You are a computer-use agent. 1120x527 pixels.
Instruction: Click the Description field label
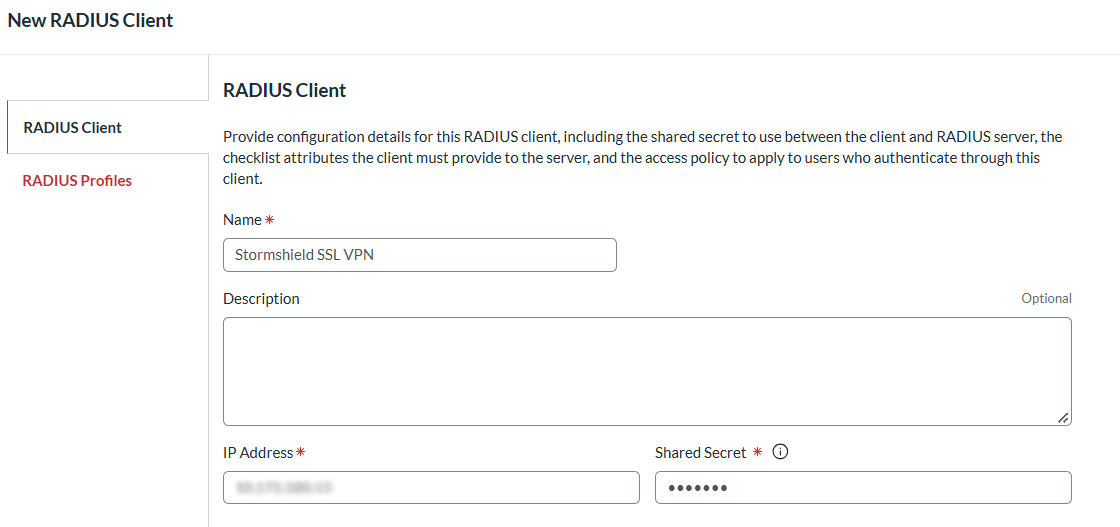(261, 298)
